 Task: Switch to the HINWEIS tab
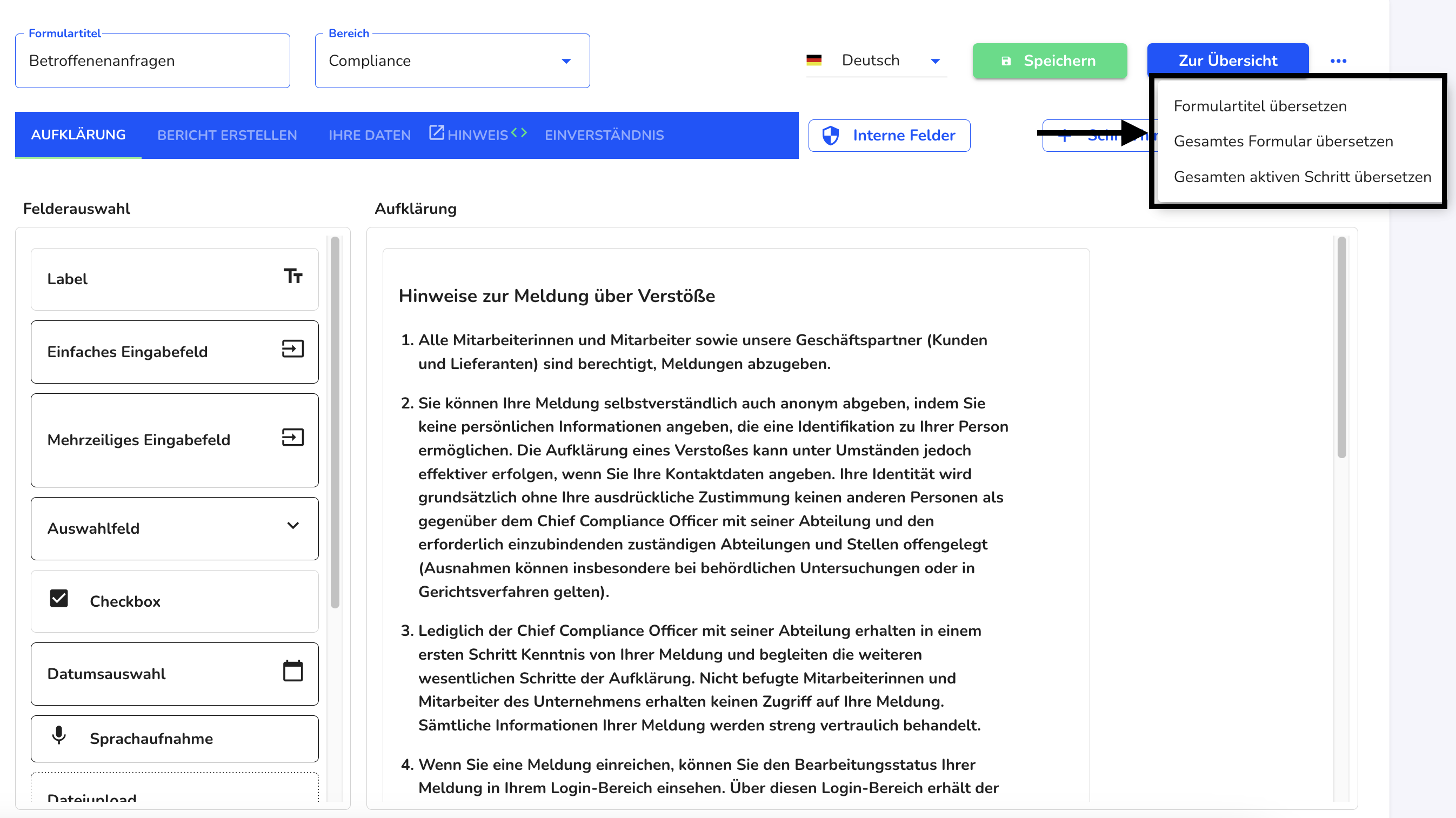click(478, 135)
